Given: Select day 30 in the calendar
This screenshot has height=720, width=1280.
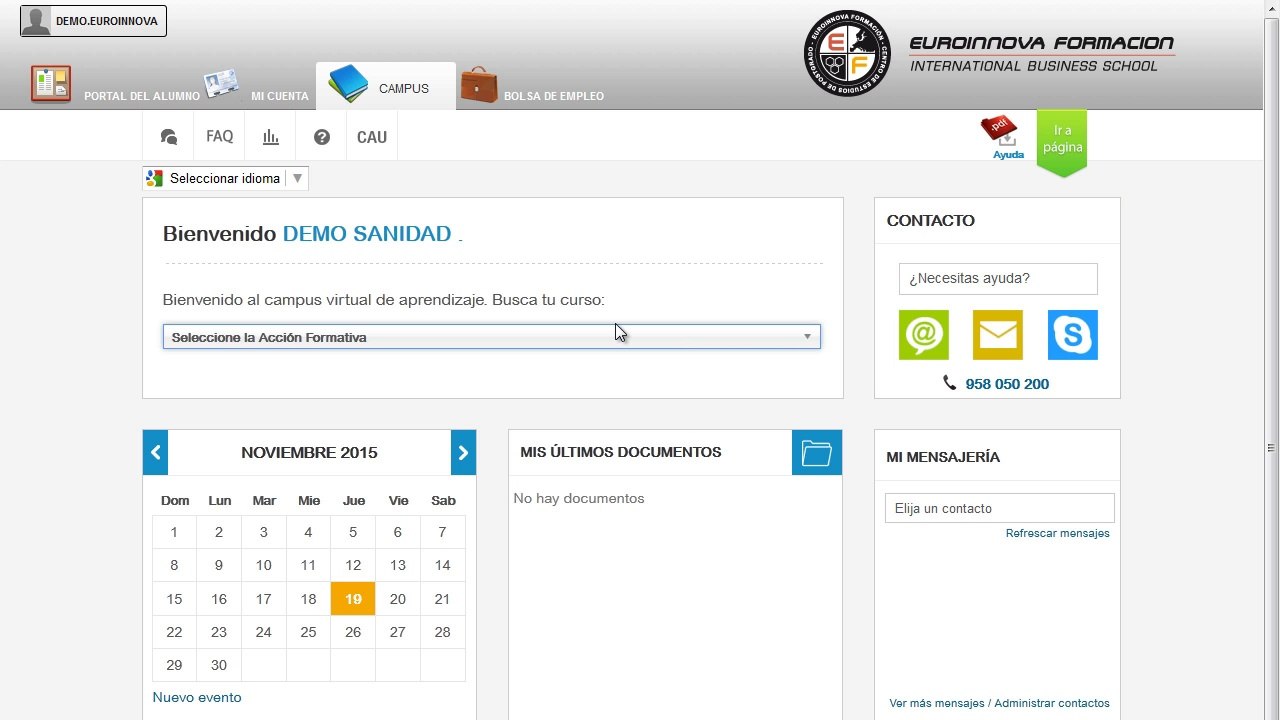Looking at the screenshot, I should (219, 665).
